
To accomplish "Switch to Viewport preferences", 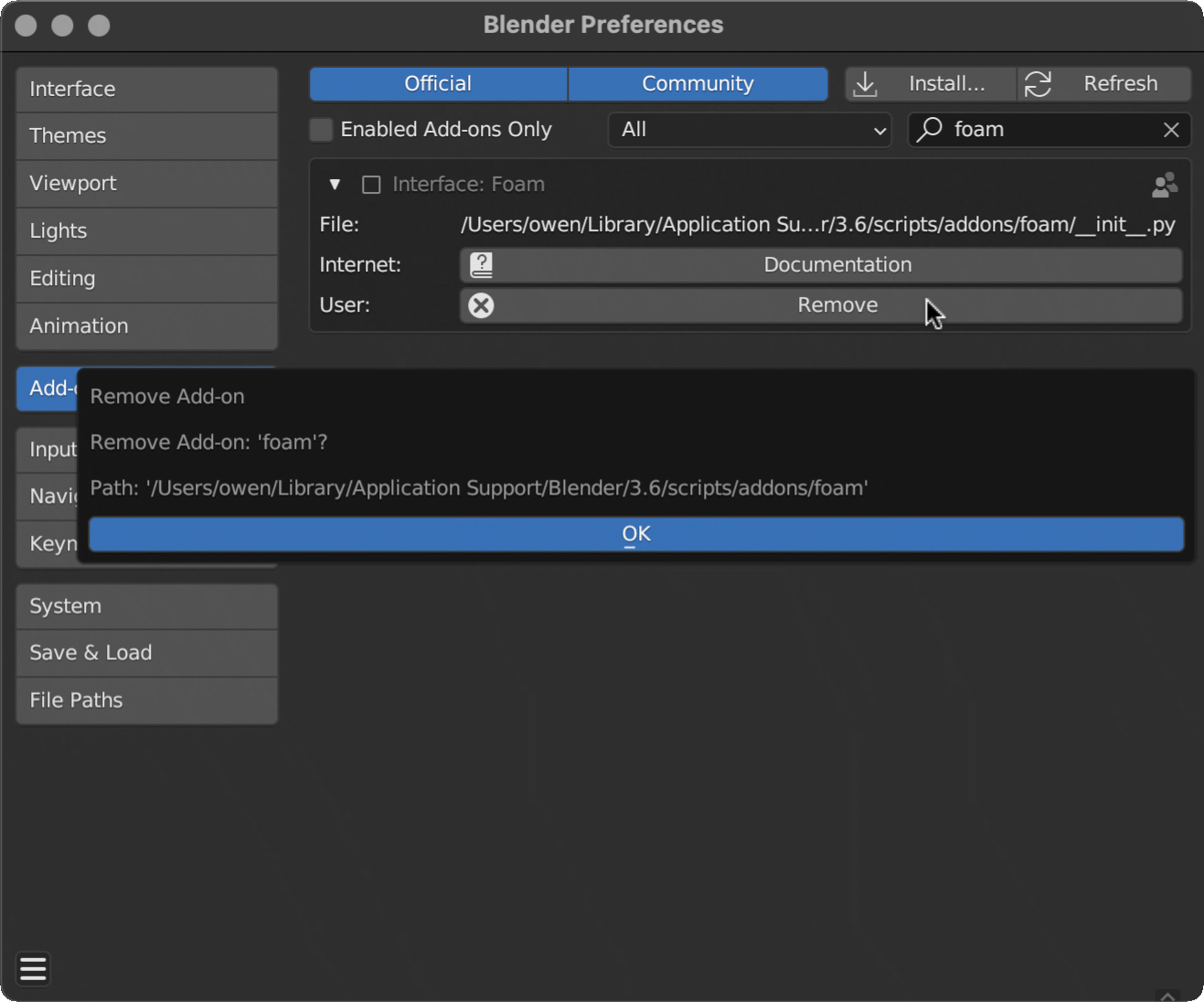I will pyautogui.click(x=146, y=184).
